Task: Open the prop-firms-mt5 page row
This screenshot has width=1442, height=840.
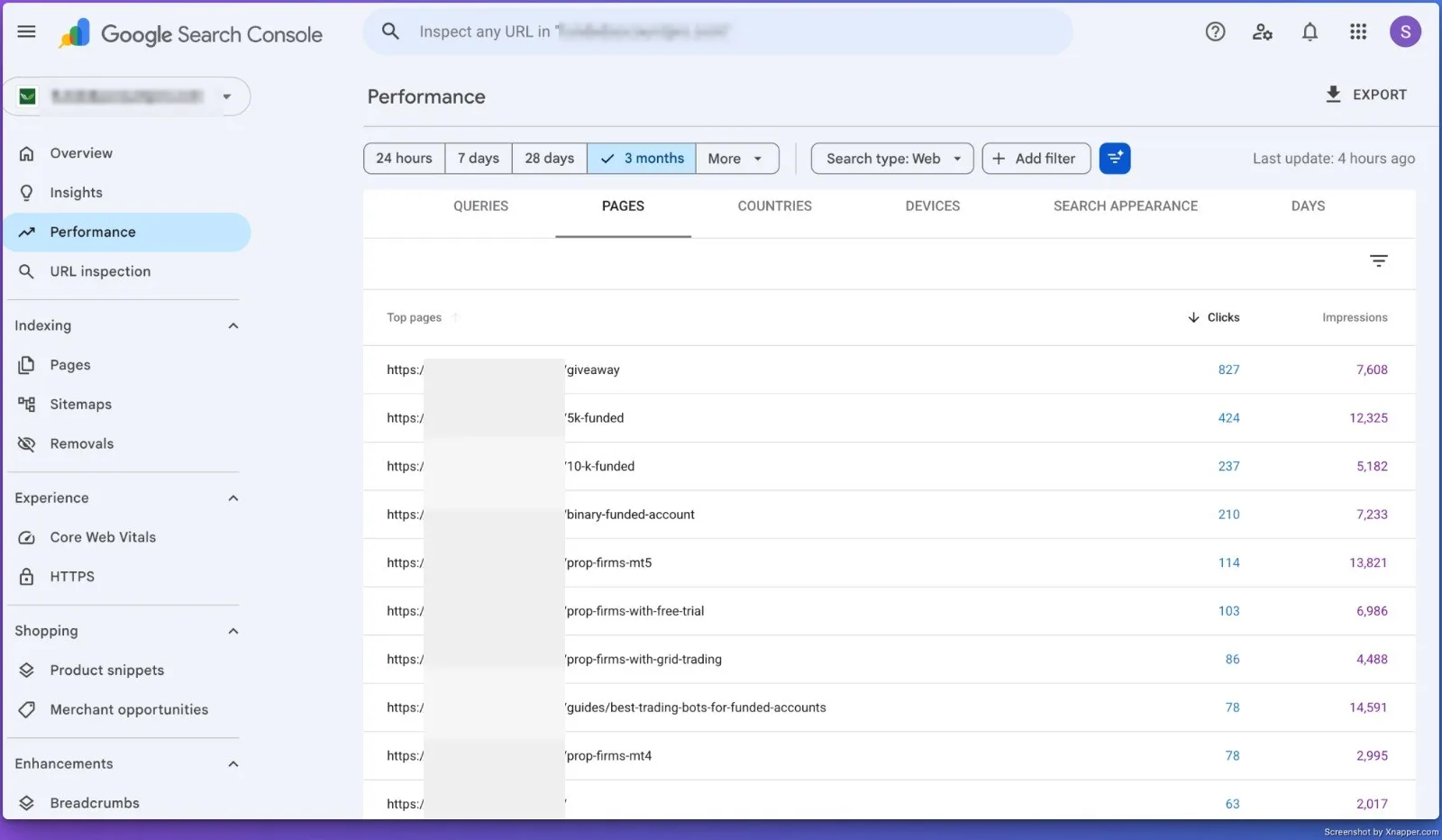Action: 889,563
